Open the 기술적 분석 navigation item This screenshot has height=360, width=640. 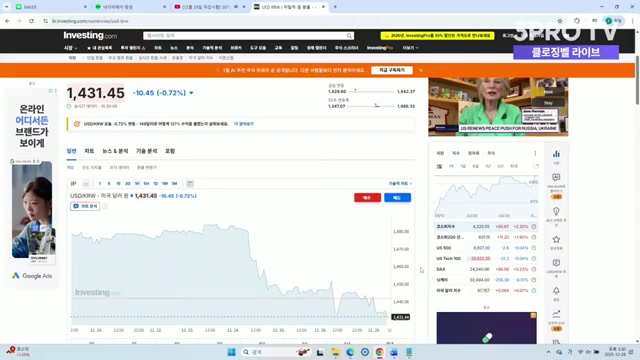coord(212,48)
